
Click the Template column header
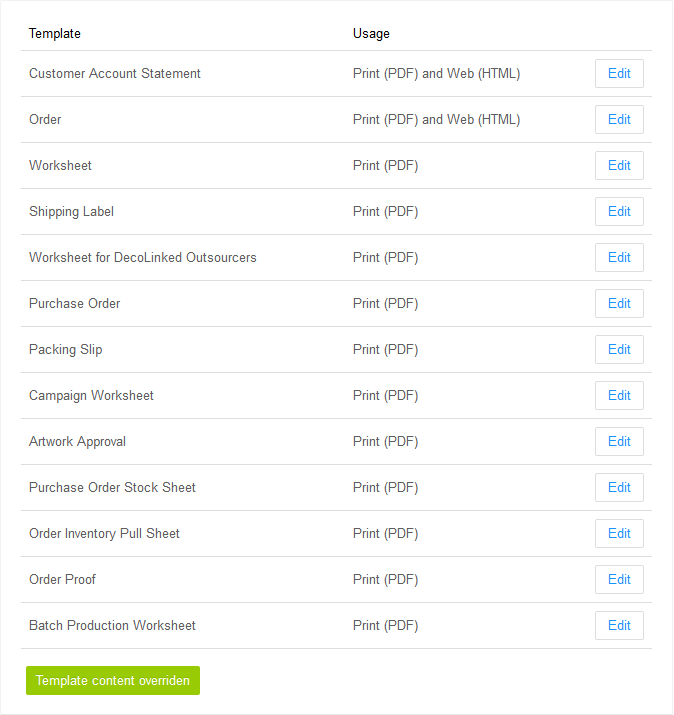[x=55, y=34]
